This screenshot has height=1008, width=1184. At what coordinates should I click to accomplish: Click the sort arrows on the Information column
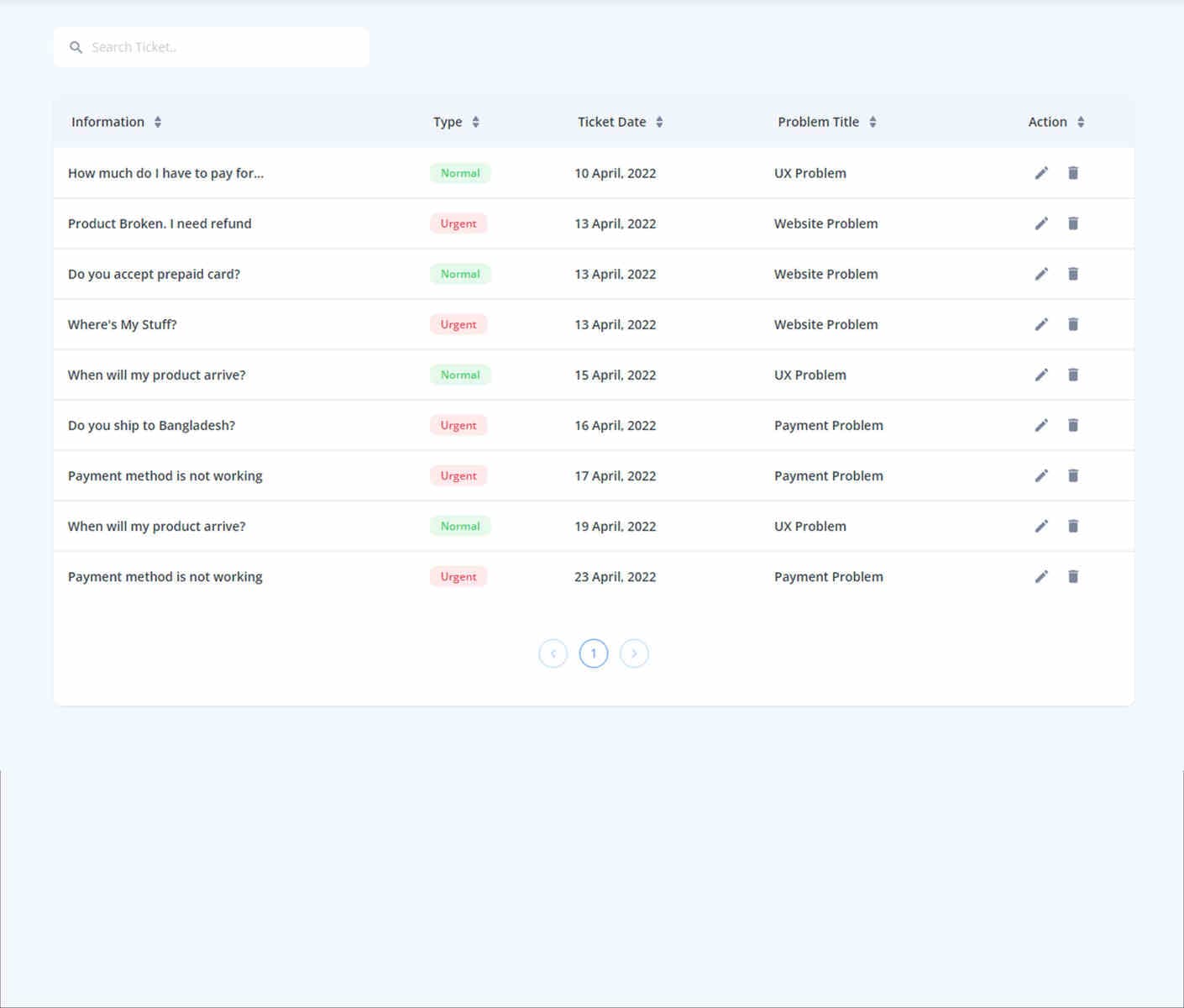click(x=160, y=121)
